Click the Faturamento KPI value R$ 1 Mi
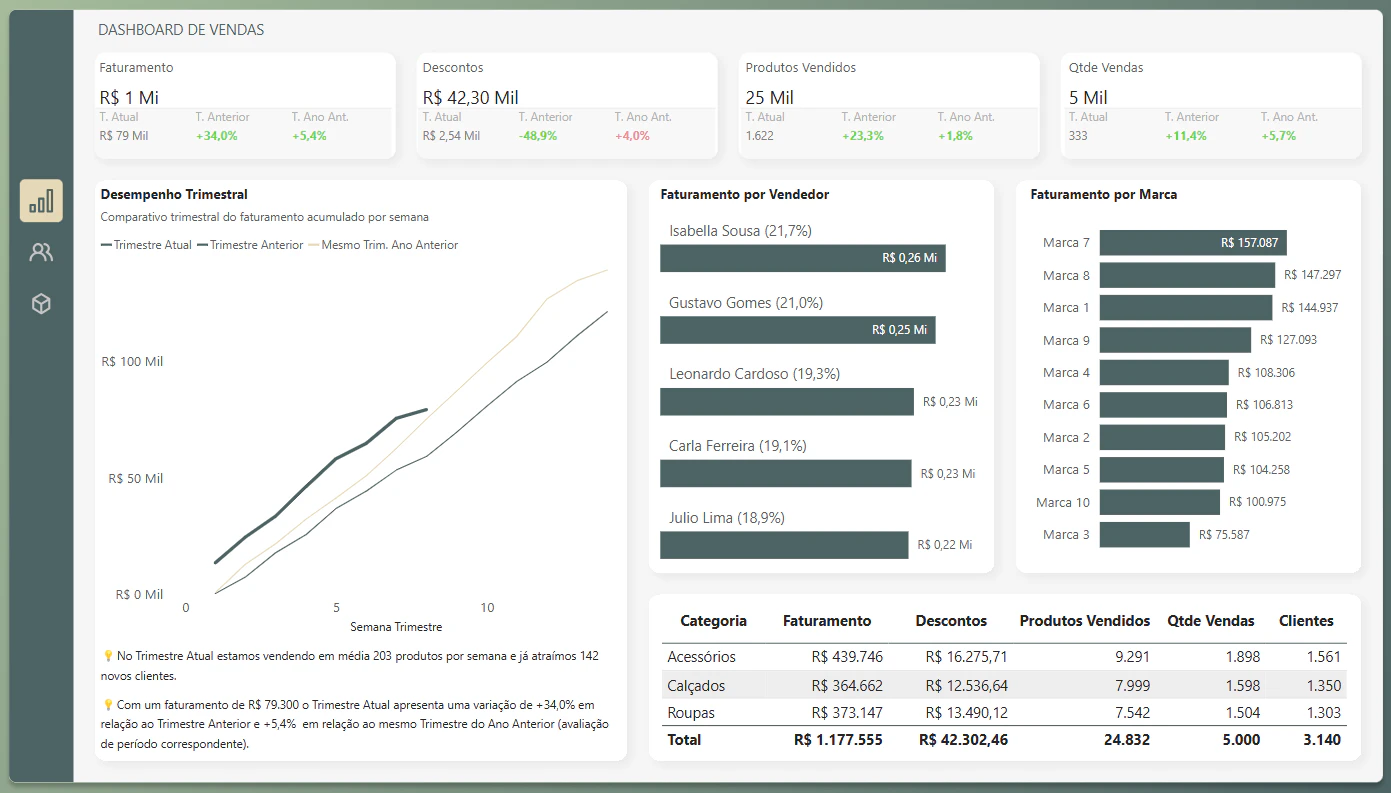1391x793 pixels. pos(129,97)
